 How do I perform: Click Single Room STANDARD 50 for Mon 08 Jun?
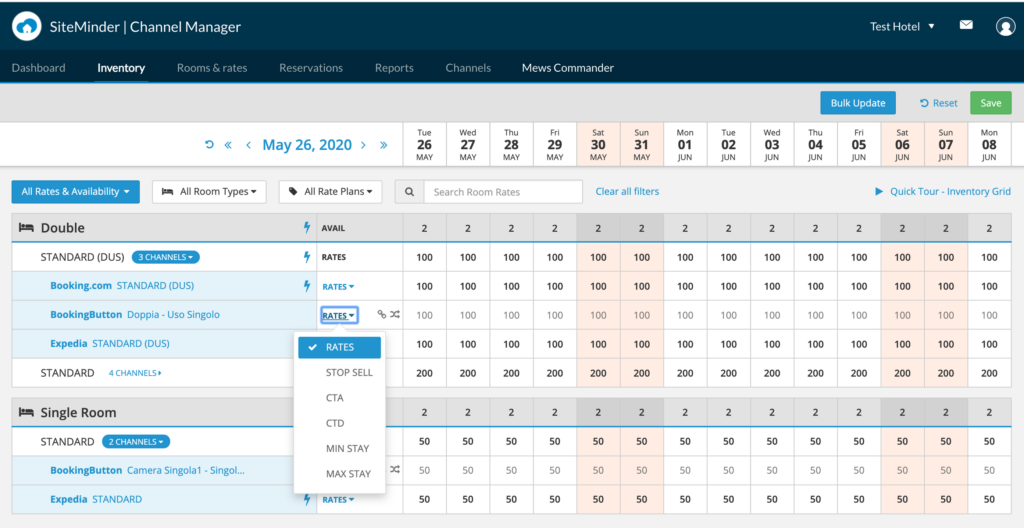tap(989, 442)
